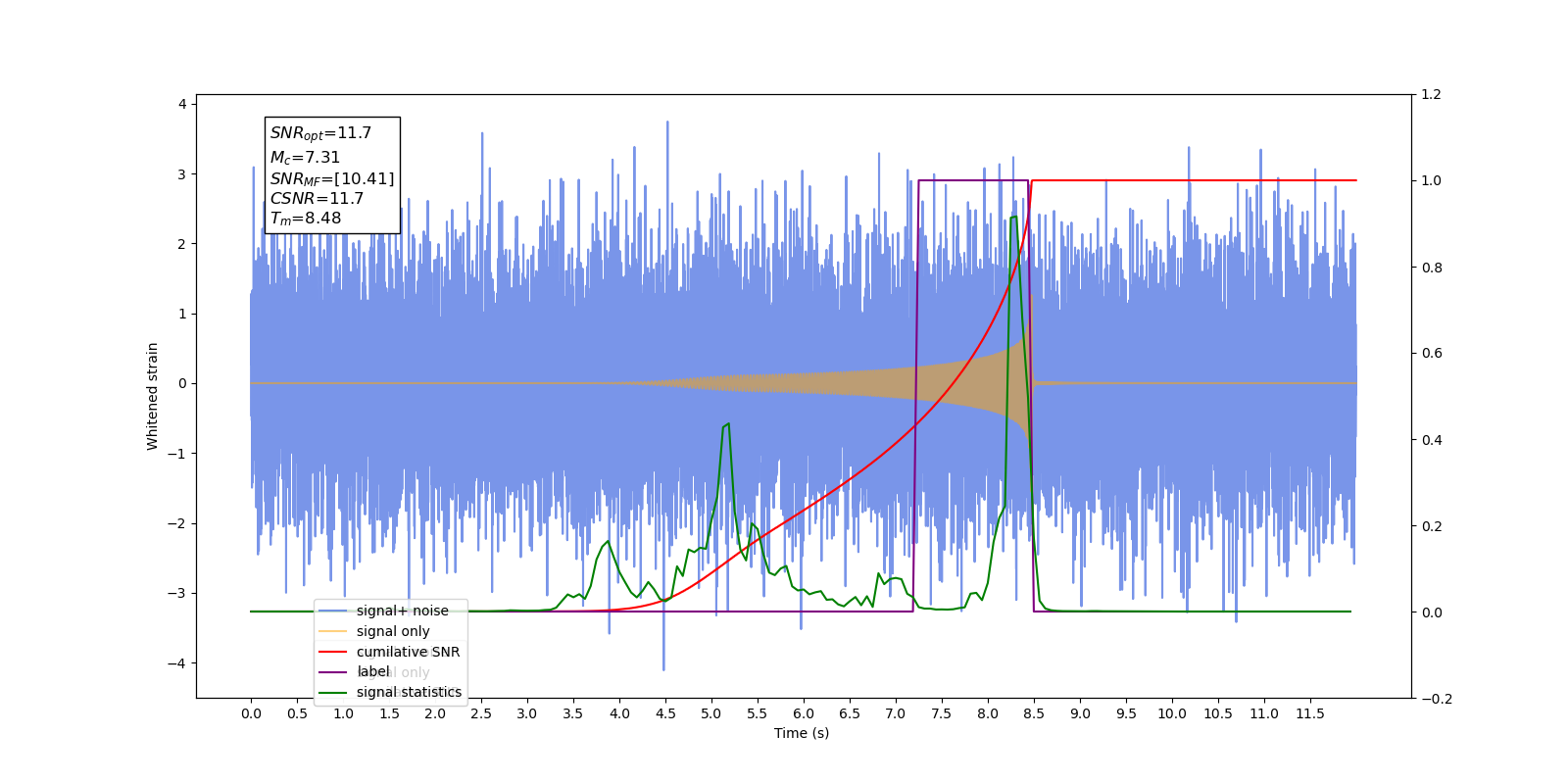Viewport: 1568px width, 784px height.
Task: Click the 'signal statistics' legend entry
Action: 409,692
